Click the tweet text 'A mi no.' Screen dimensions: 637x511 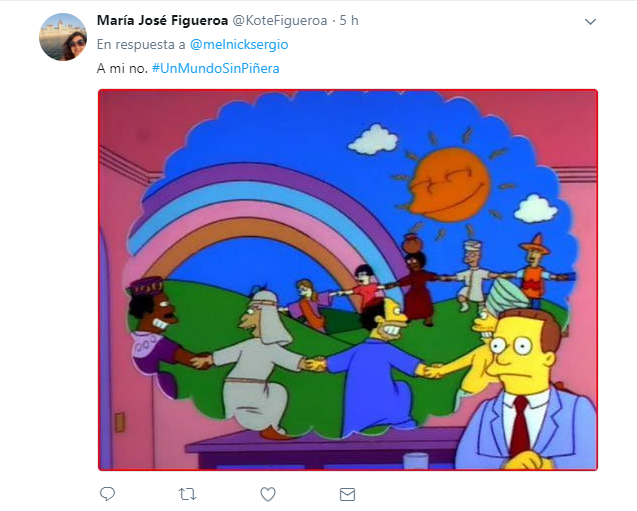point(122,68)
